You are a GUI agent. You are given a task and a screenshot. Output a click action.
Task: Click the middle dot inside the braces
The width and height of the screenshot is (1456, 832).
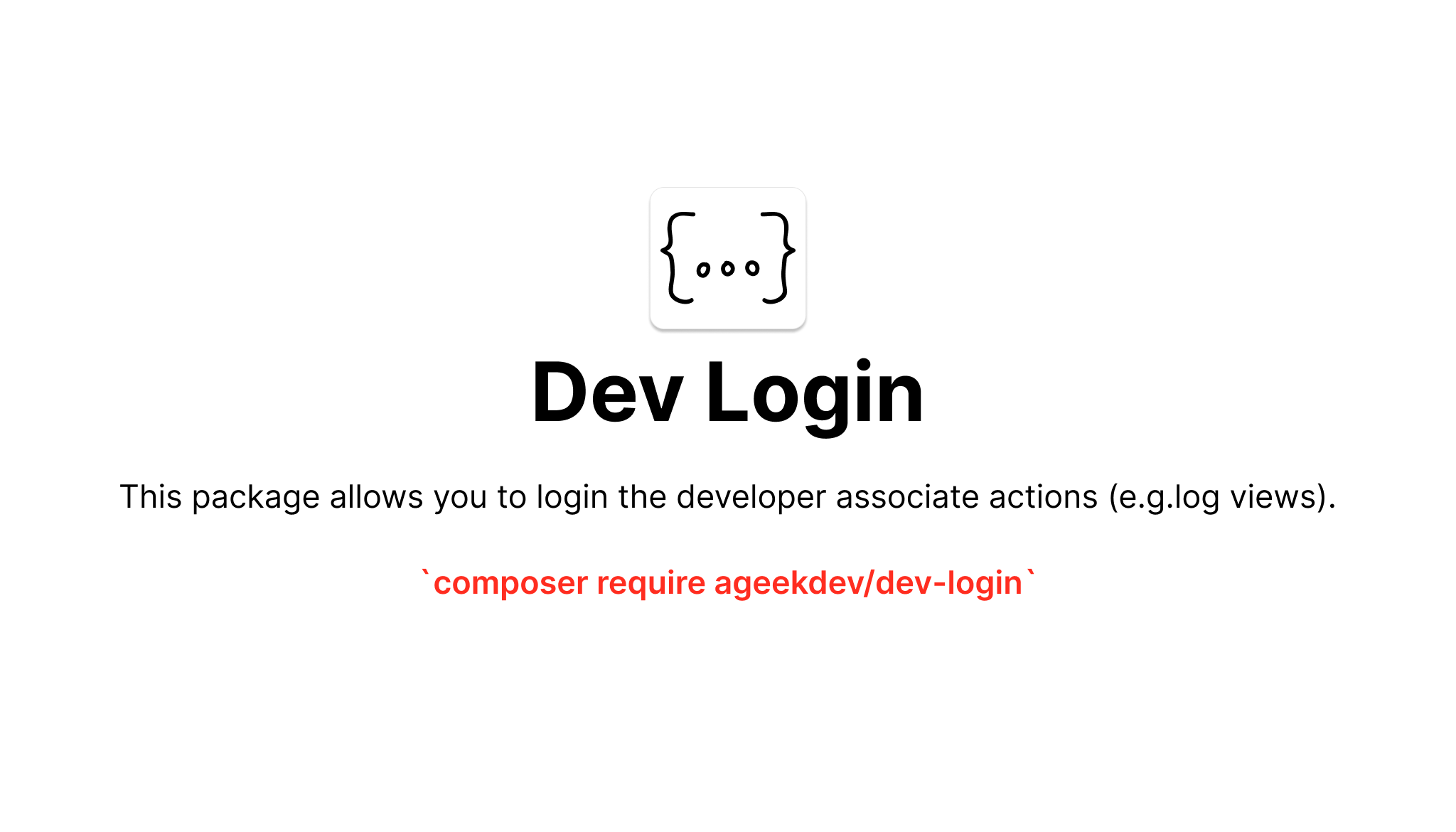click(727, 268)
